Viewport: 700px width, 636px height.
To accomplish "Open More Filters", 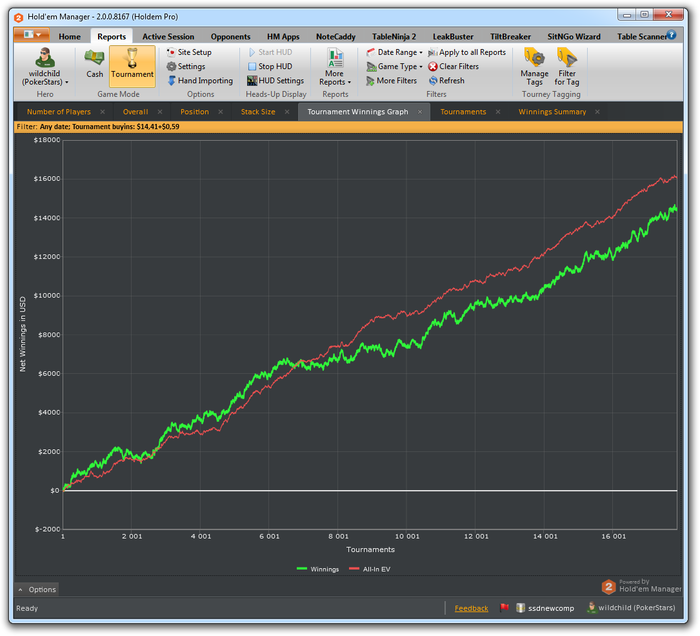I will tap(392, 81).
